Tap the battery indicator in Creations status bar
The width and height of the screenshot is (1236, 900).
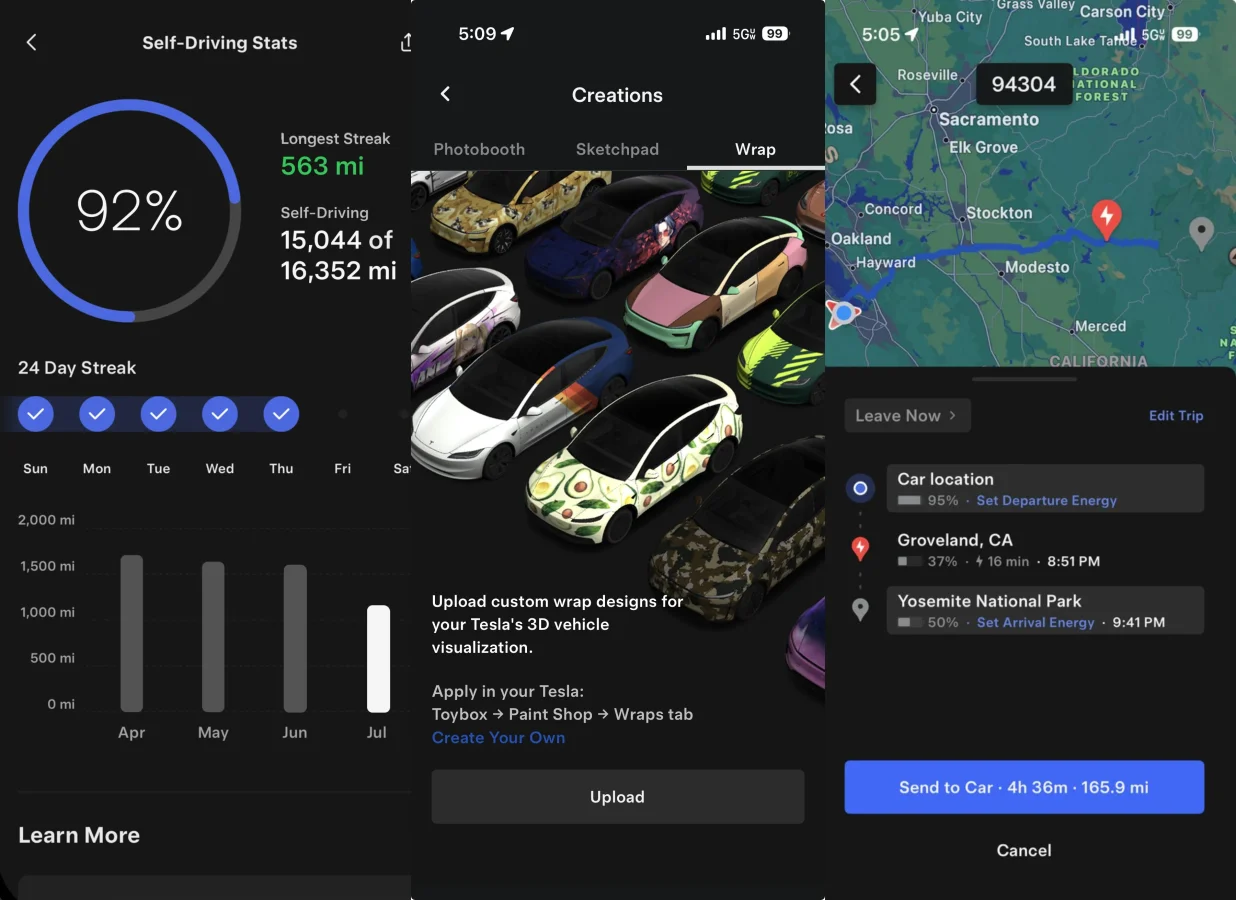[776, 34]
